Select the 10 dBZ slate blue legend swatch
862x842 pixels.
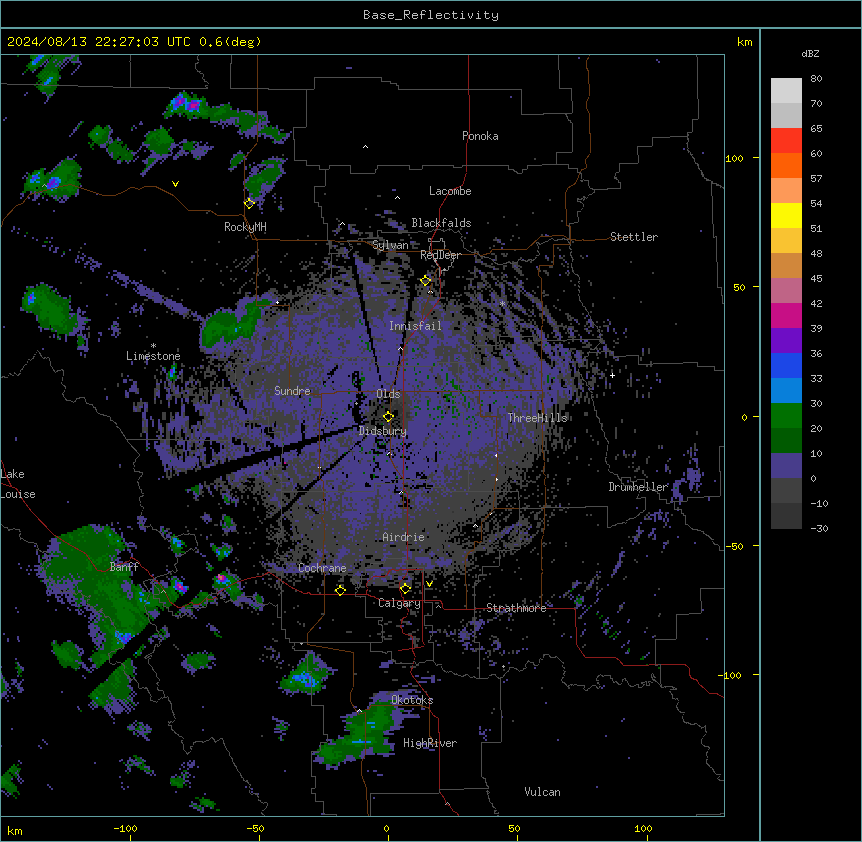tap(786, 466)
